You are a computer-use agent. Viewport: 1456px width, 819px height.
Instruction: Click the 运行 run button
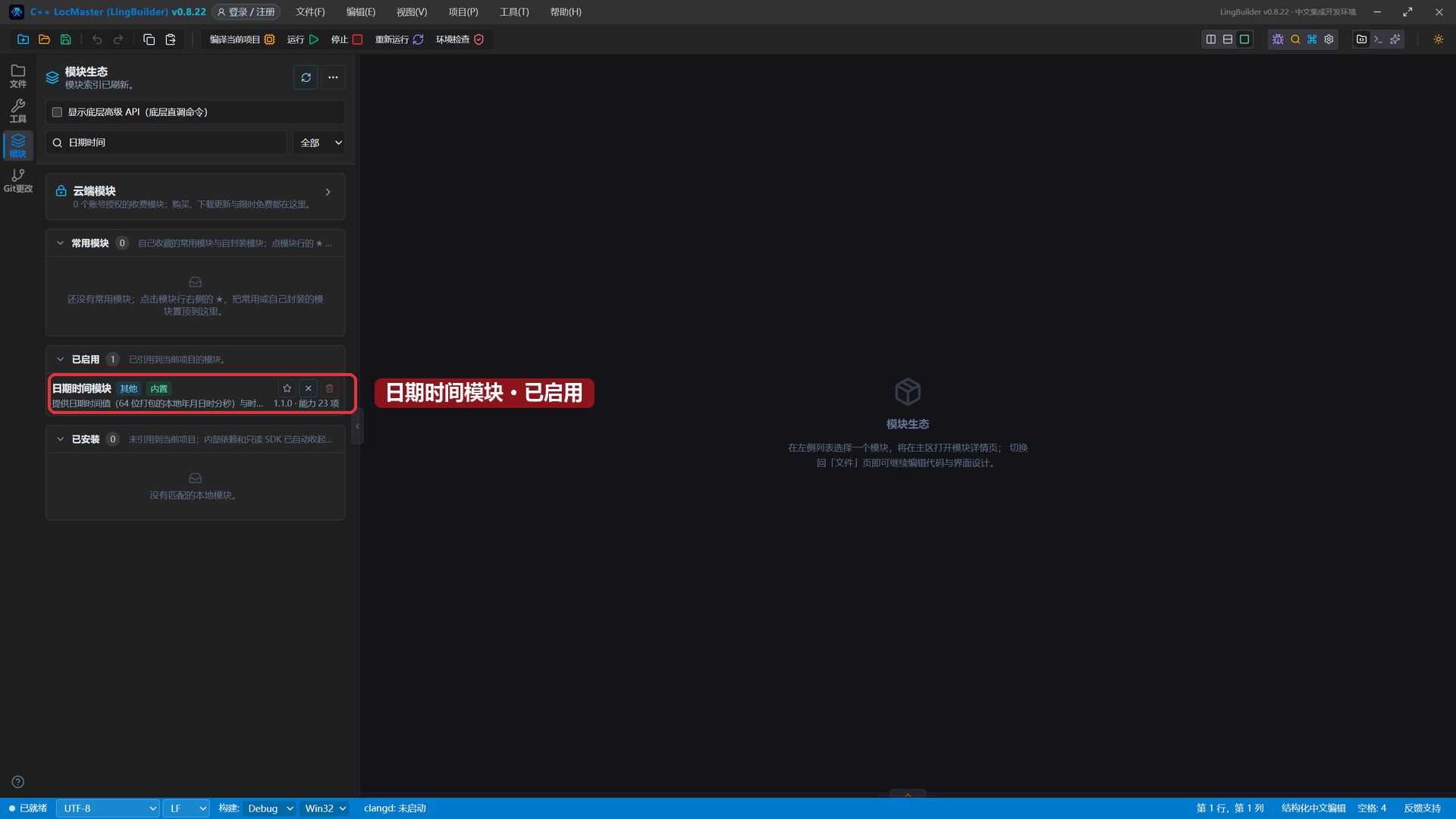click(303, 39)
